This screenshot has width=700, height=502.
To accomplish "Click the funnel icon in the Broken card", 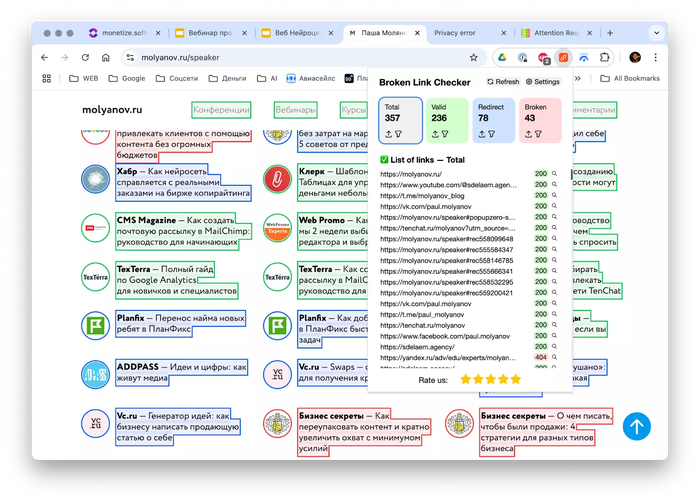I will [x=538, y=134].
